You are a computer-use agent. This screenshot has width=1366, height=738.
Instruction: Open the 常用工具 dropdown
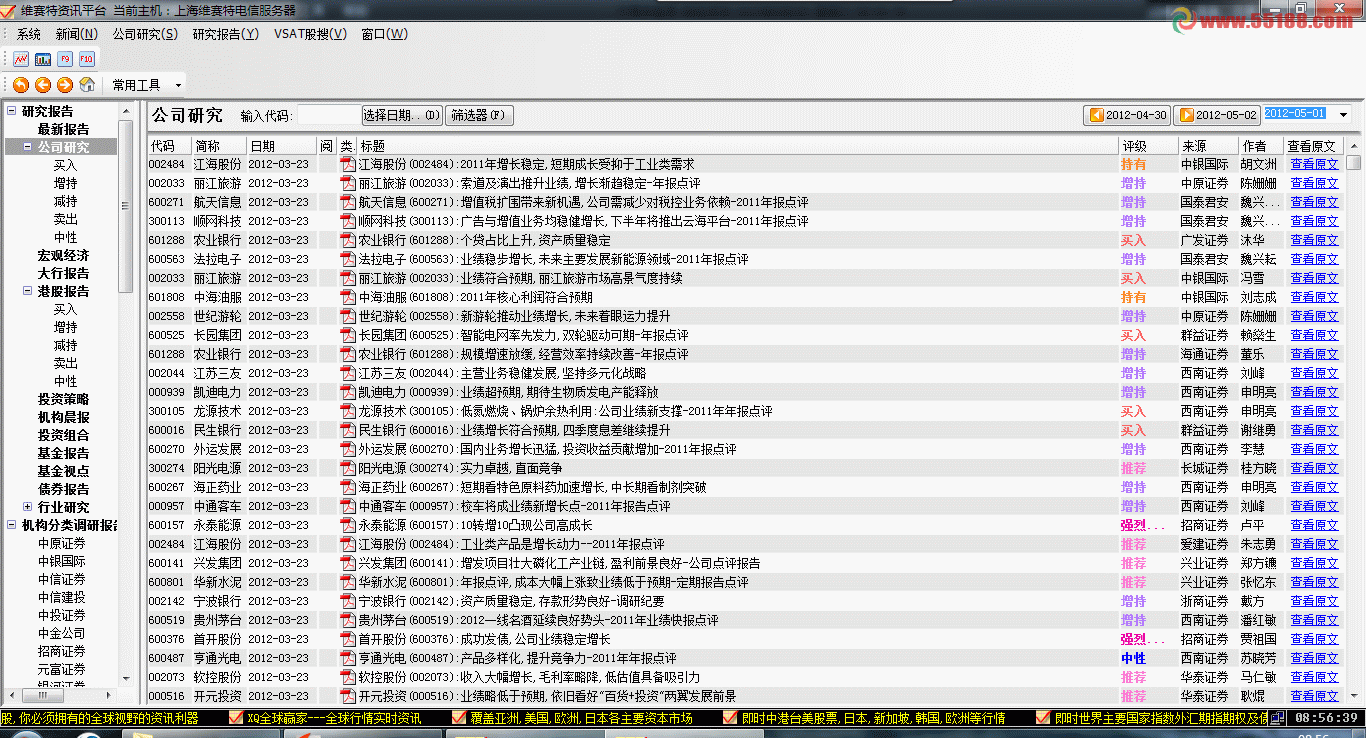point(146,85)
